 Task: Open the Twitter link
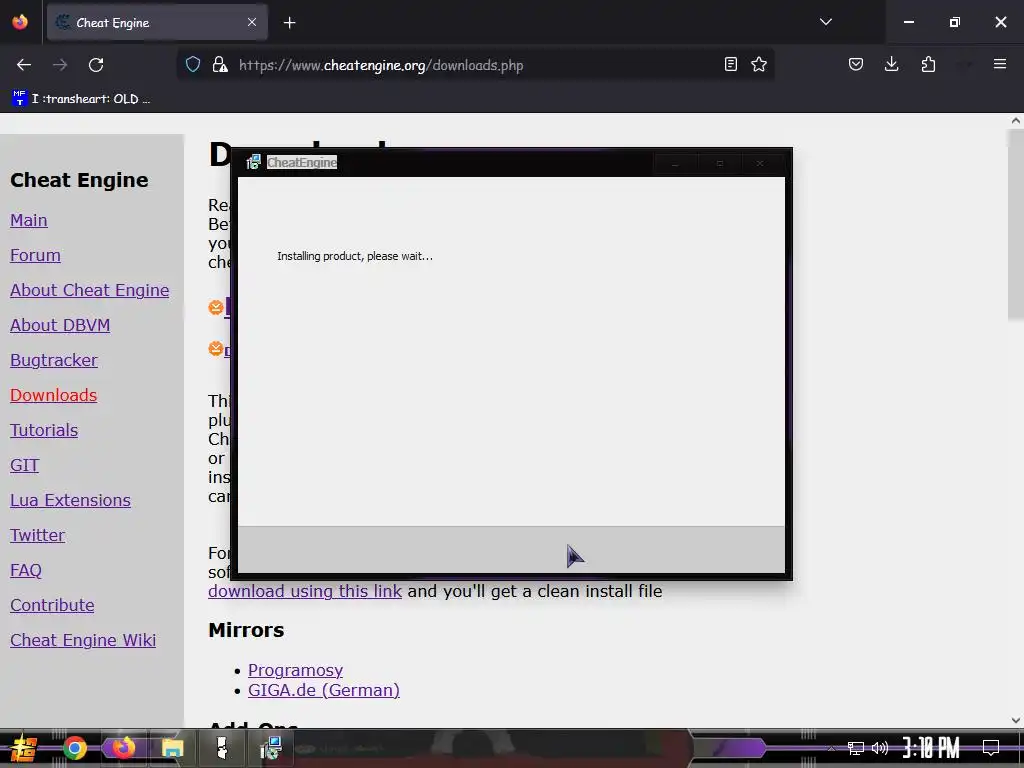(37, 536)
